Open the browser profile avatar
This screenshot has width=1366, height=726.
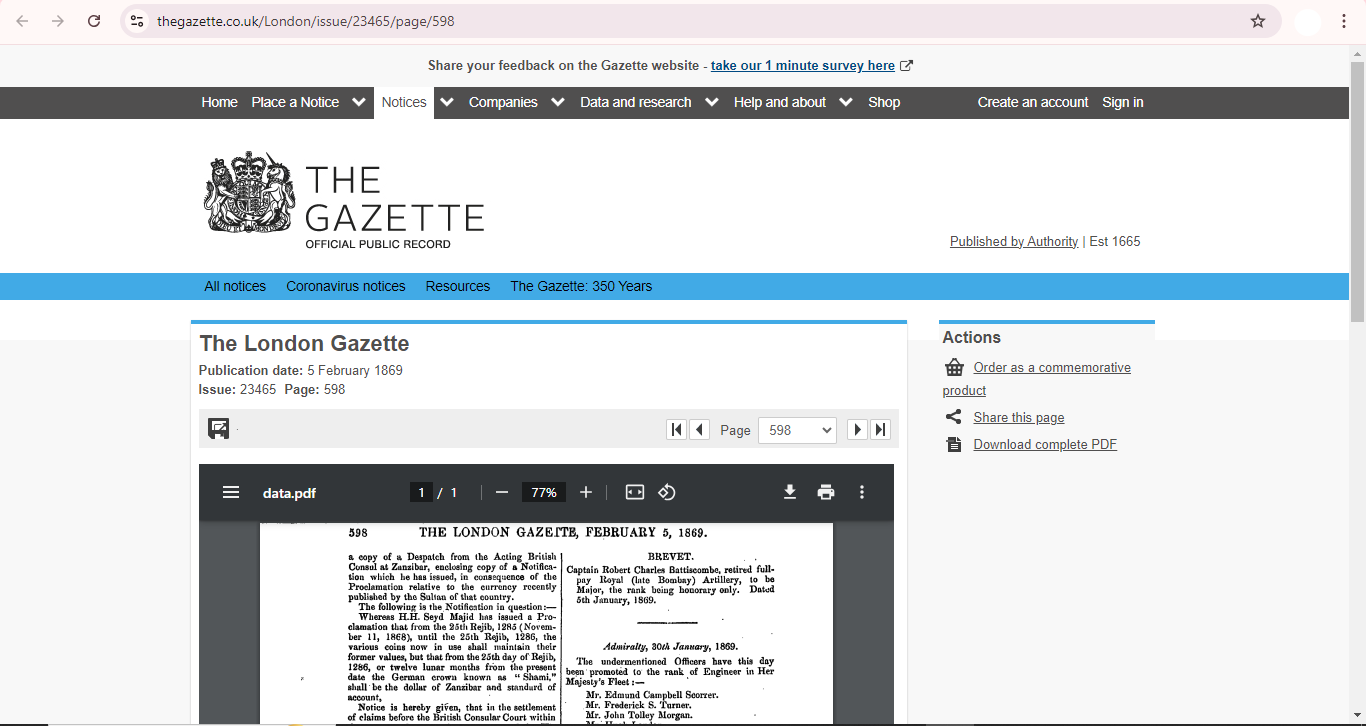(x=1308, y=21)
